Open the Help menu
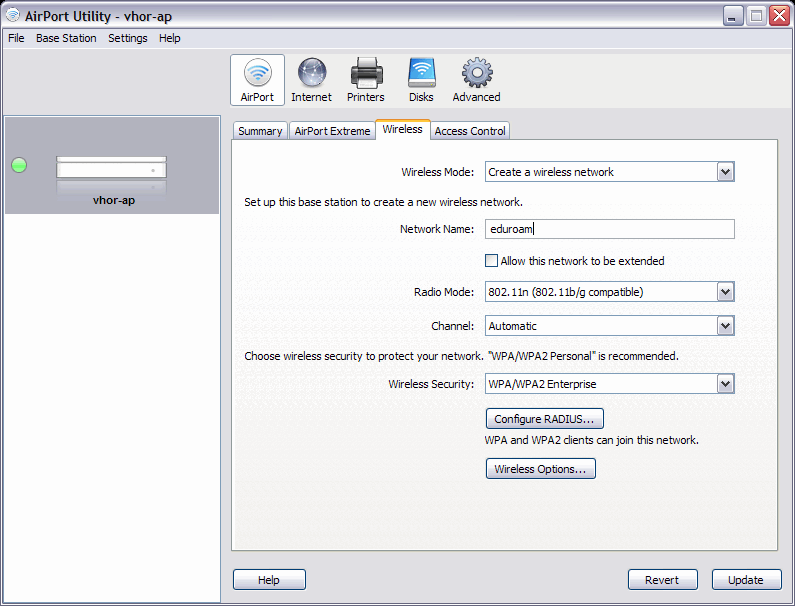This screenshot has width=795, height=606. coord(169,38)
